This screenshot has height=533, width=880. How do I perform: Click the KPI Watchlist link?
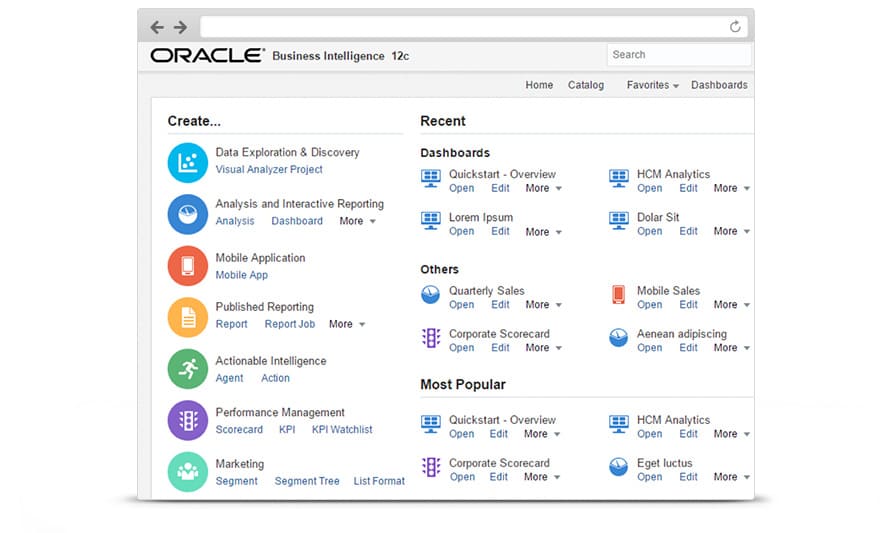342,430
